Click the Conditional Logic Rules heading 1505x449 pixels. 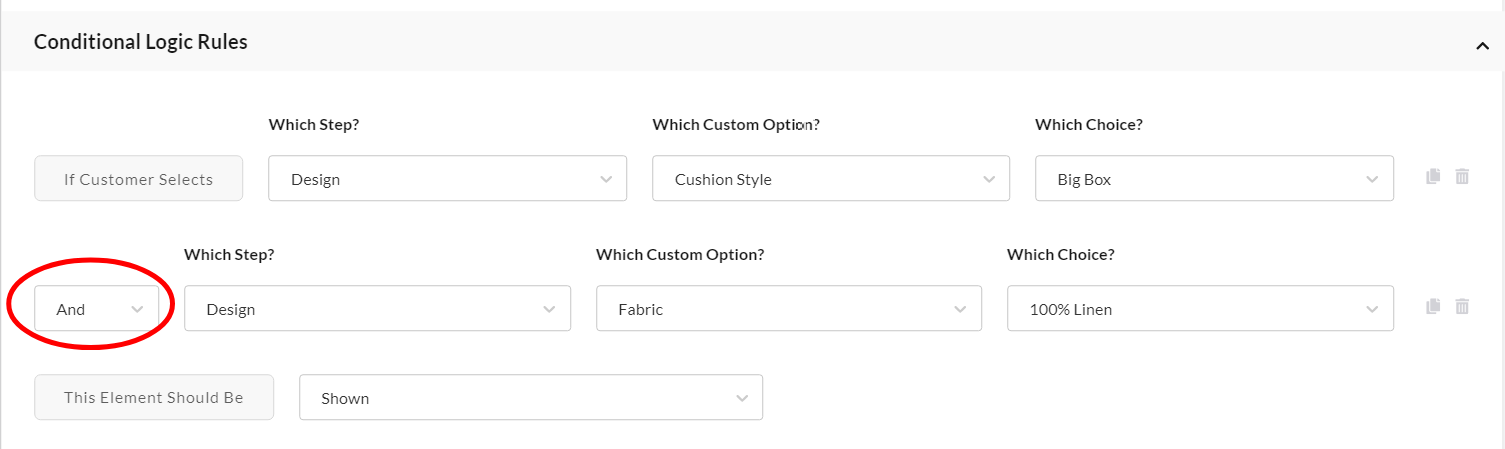pyautogui.click(x=141, y=42)
